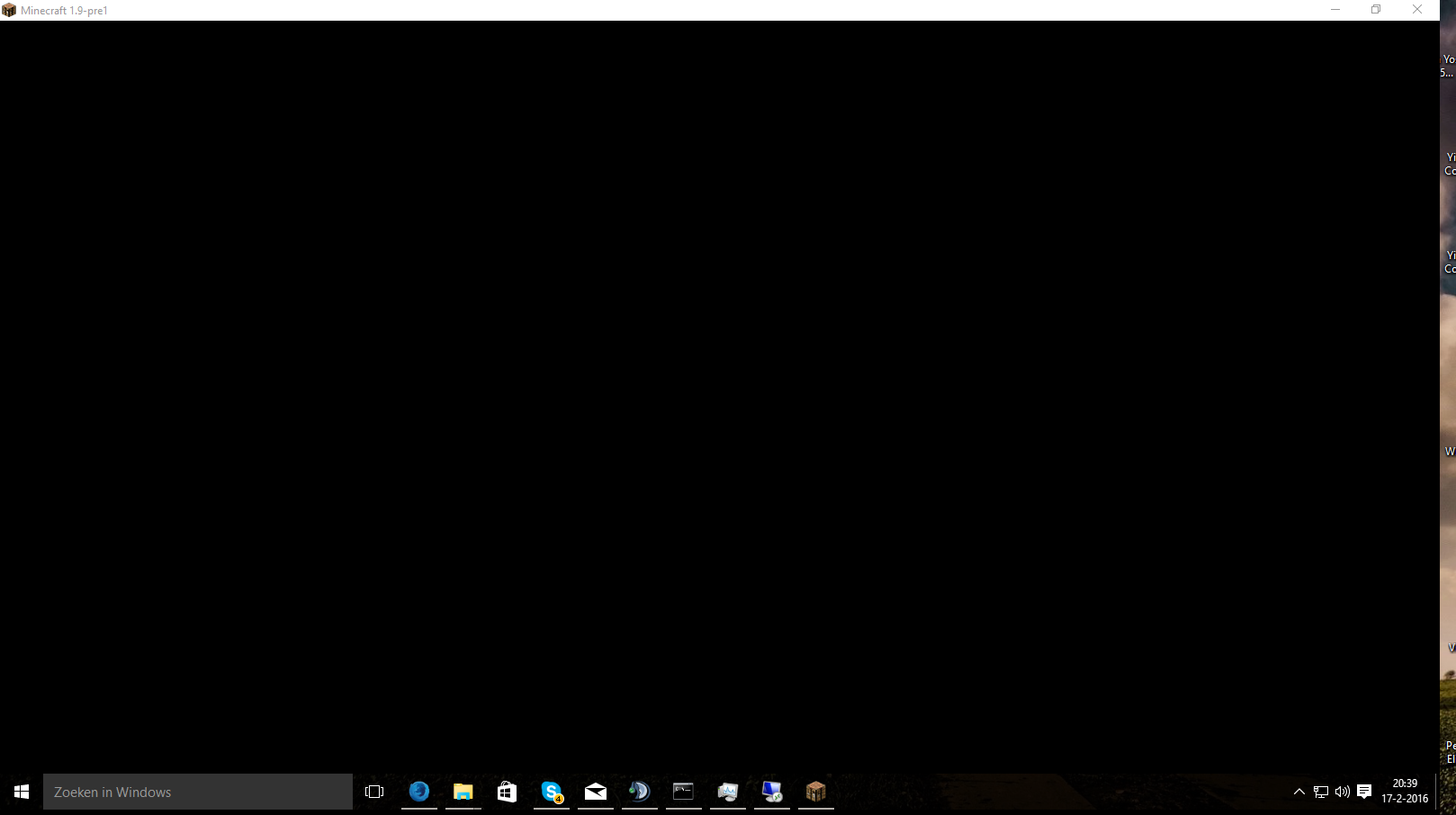Restore down the Minecraft window
Viewport: 1456px width, 815px height.
[1376, 10]
